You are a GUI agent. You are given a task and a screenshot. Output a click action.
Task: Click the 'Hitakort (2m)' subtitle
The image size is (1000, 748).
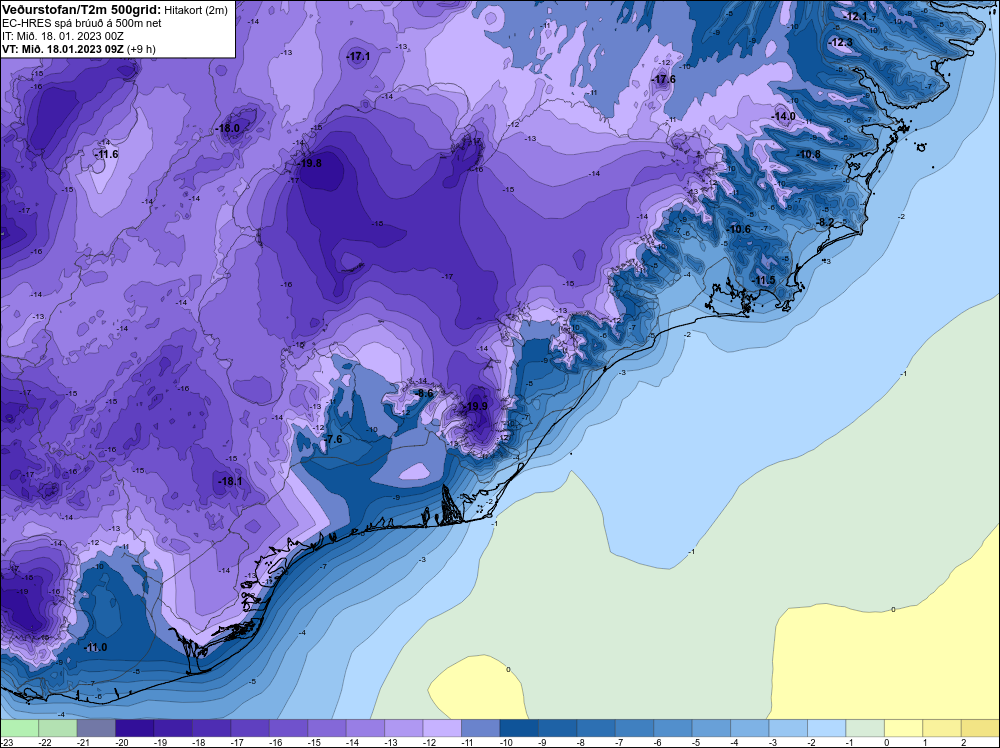[x=196, y=10]
